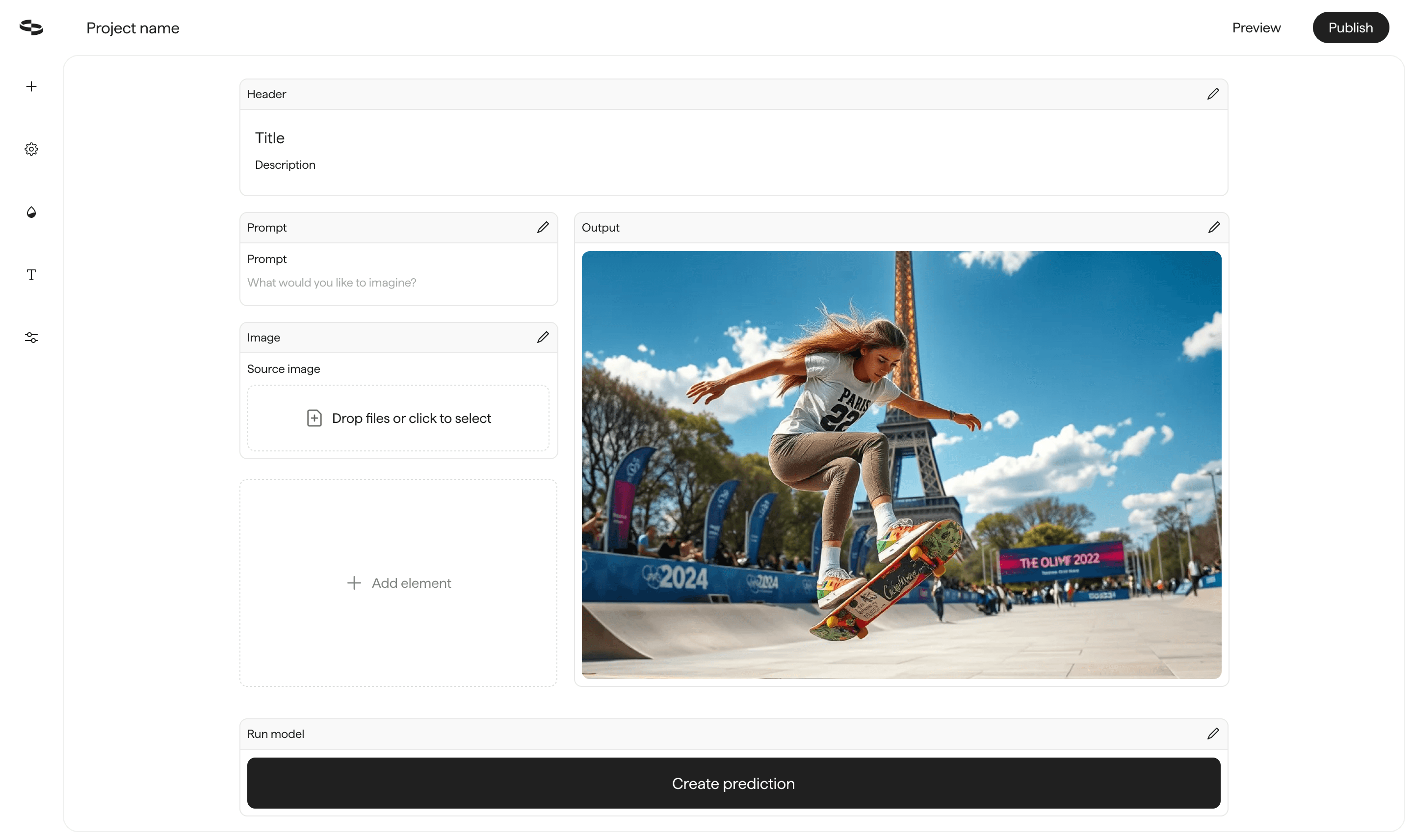Click the edit pencil icon on Run model
1413x840 pixels.
pyautogui.click(x=1213, y=734)
